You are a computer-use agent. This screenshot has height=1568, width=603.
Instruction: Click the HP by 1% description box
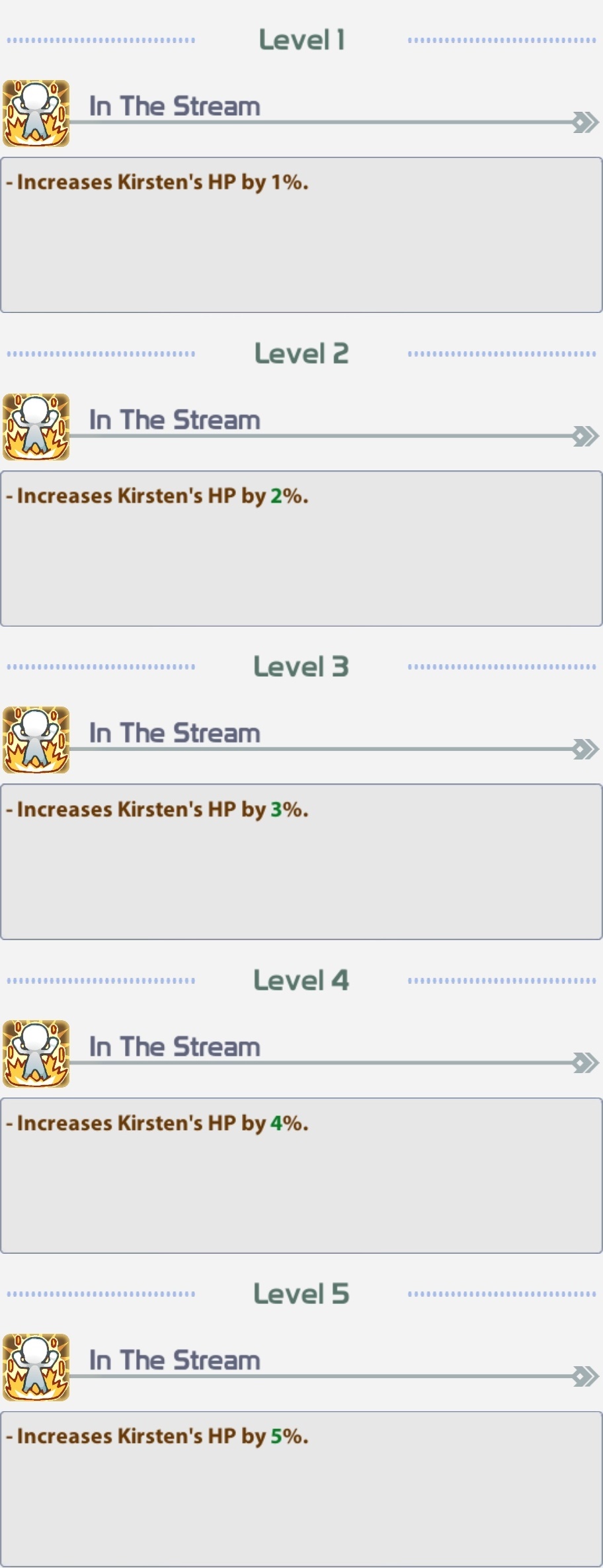pos(301,235)
